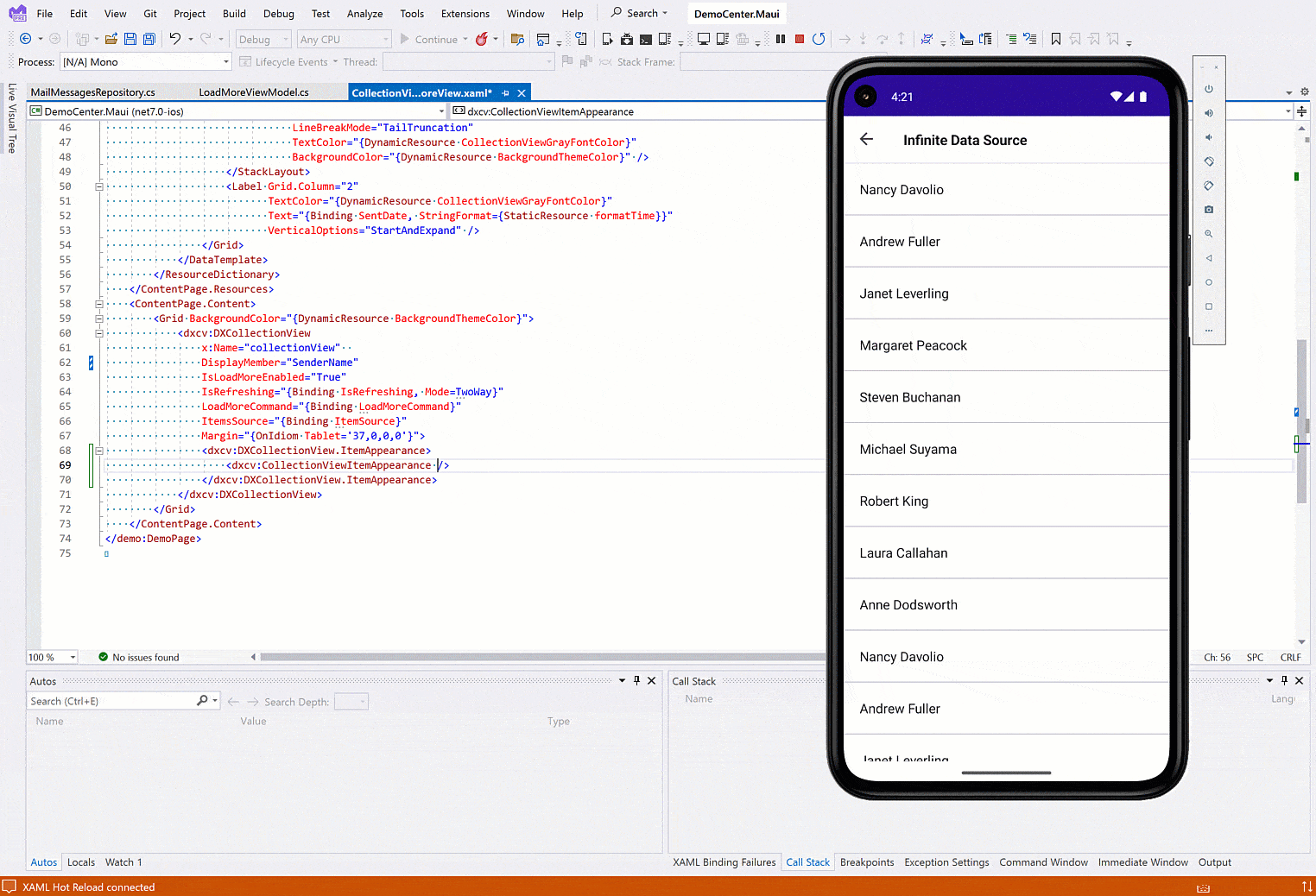
Task: Navigate backward with the blue arrow icon
Action: coord(26,39)
